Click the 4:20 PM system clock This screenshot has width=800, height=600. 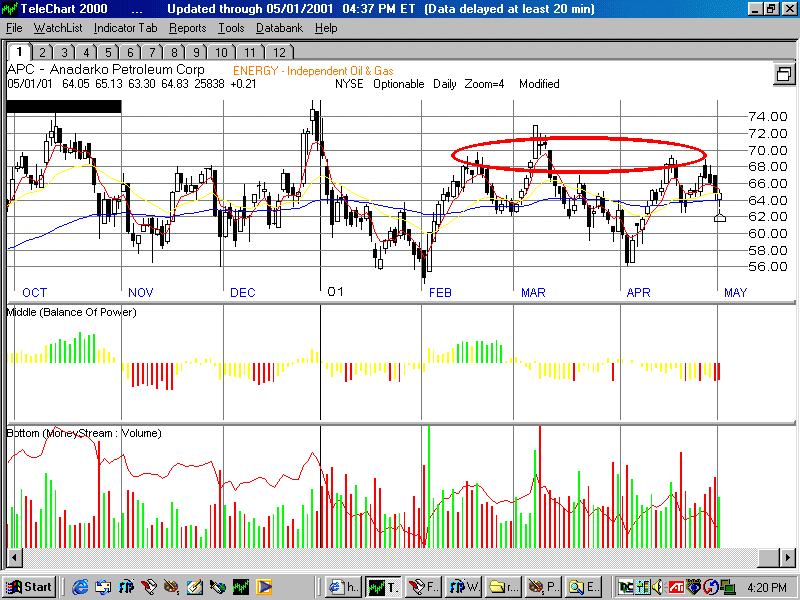766,588
